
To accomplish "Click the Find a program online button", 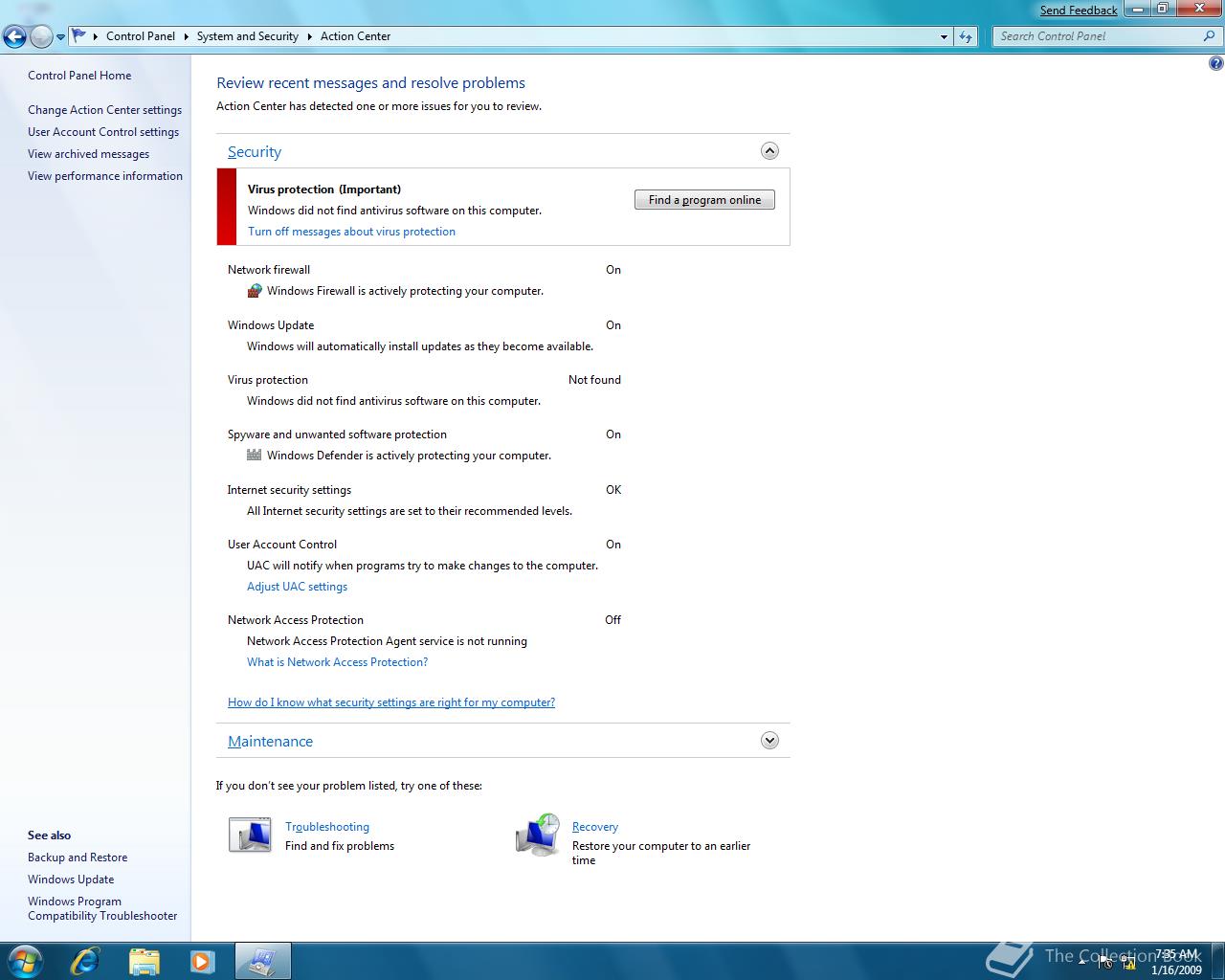I will tap(704, 200).
